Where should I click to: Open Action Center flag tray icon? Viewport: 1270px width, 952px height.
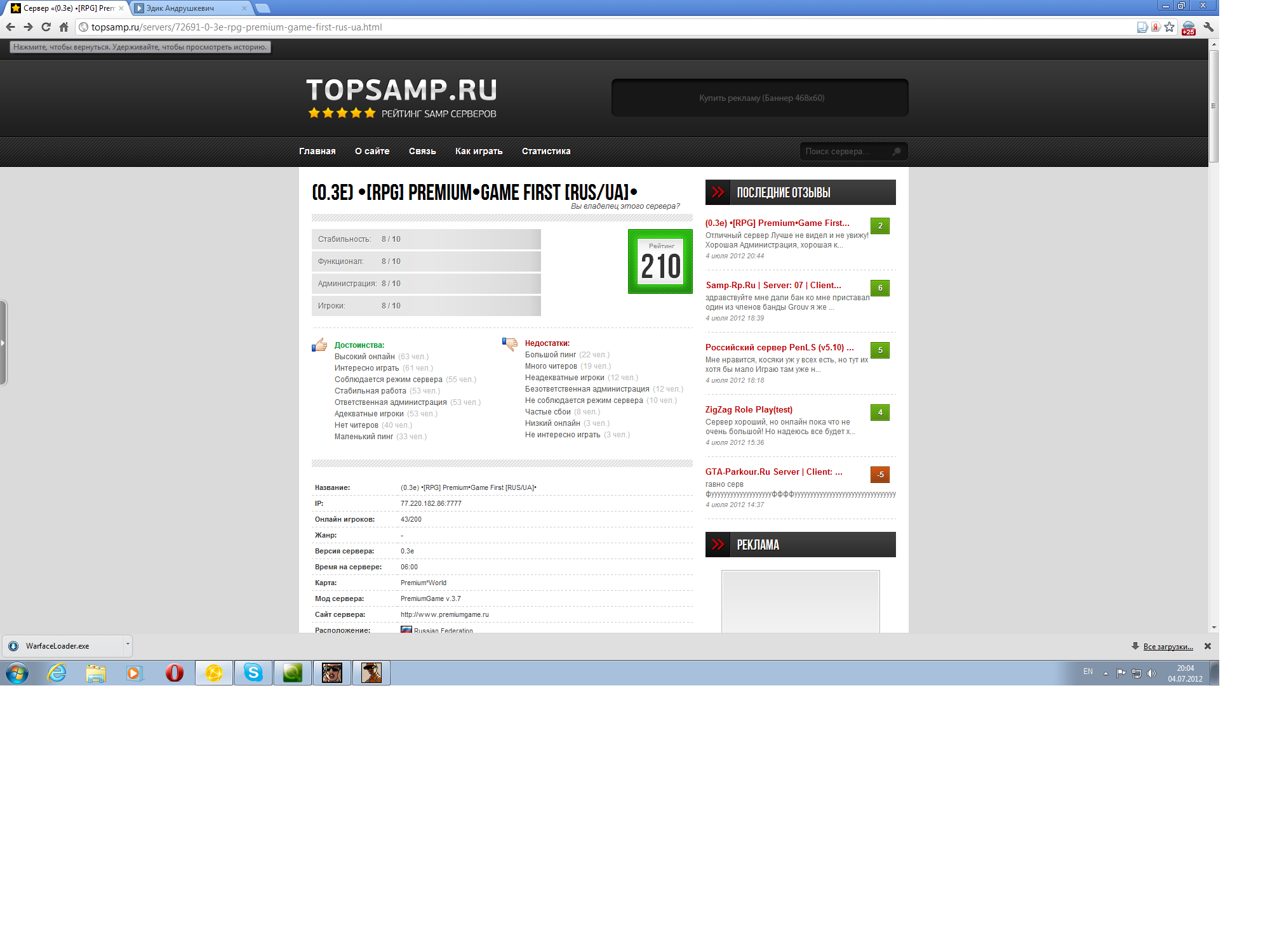(x=1121, y=673)
